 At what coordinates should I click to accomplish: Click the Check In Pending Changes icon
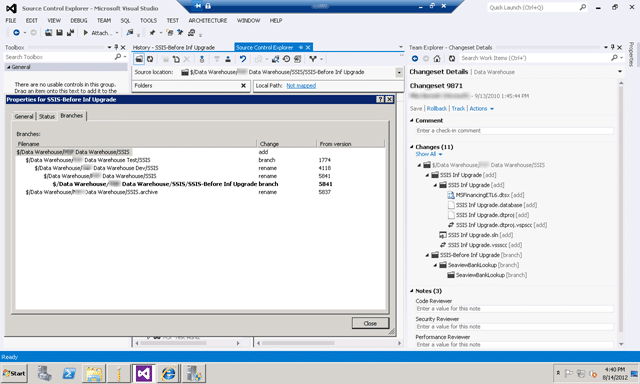pos(228,59)
